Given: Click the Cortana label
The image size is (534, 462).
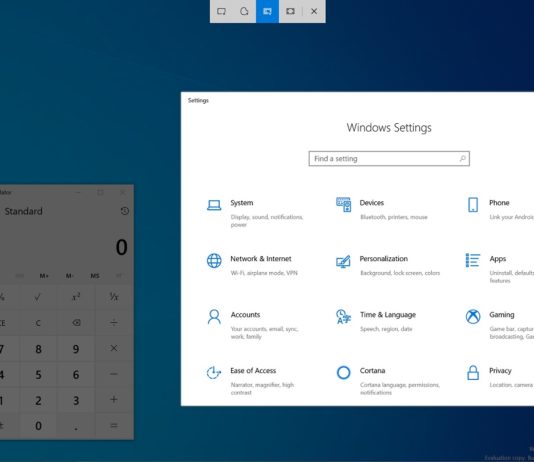Looking at the screenshot, I should pyautogui.click(x=372, y=370).
